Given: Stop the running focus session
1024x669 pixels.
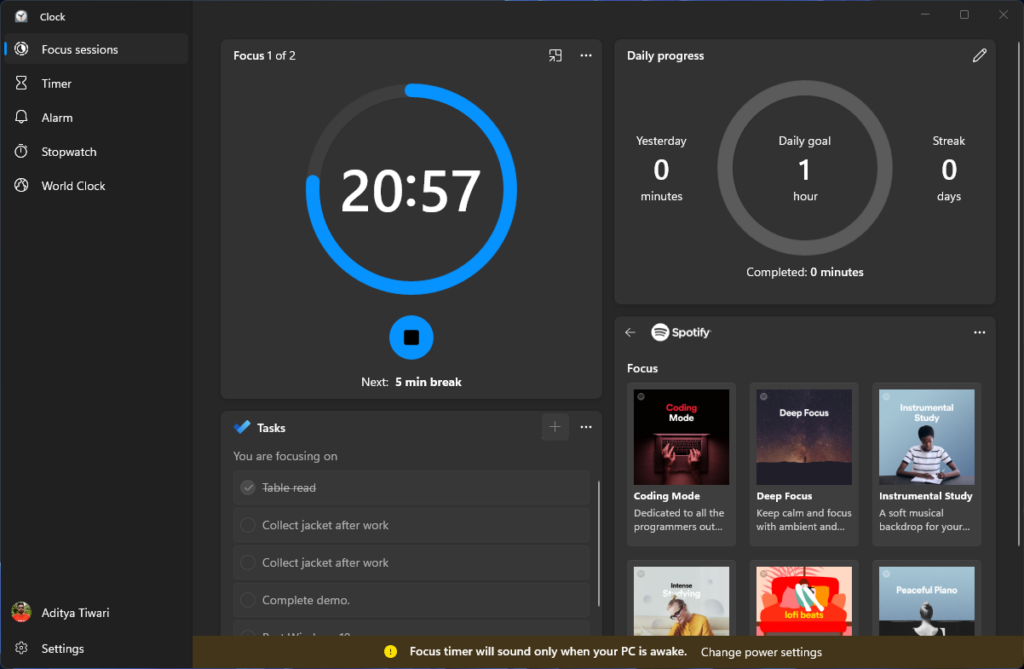Looking at the screenshot, I should point(411,337).
